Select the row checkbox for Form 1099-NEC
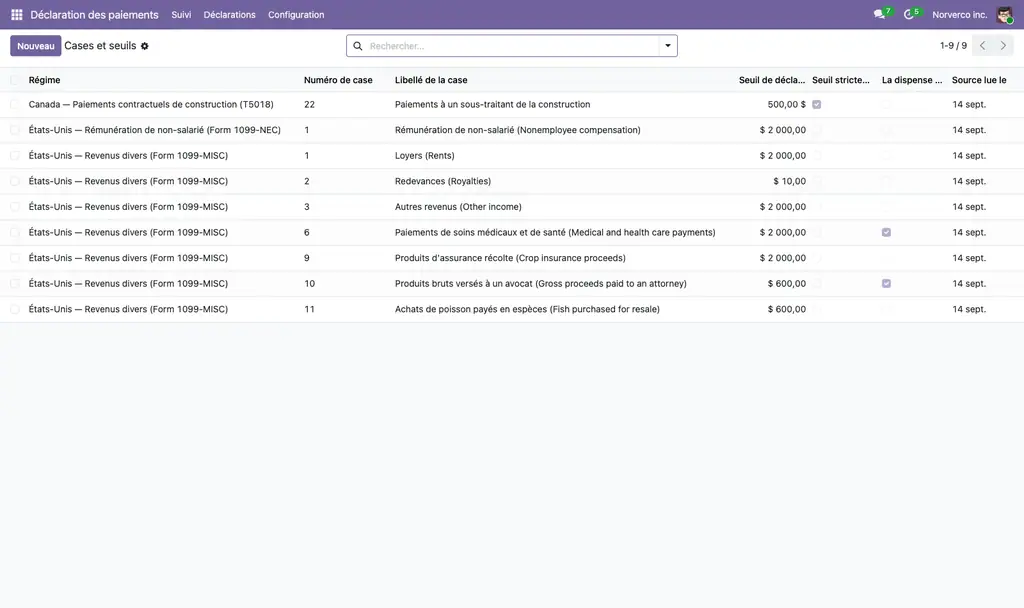This screenshot has width=1024, height=608. (14, 130)
